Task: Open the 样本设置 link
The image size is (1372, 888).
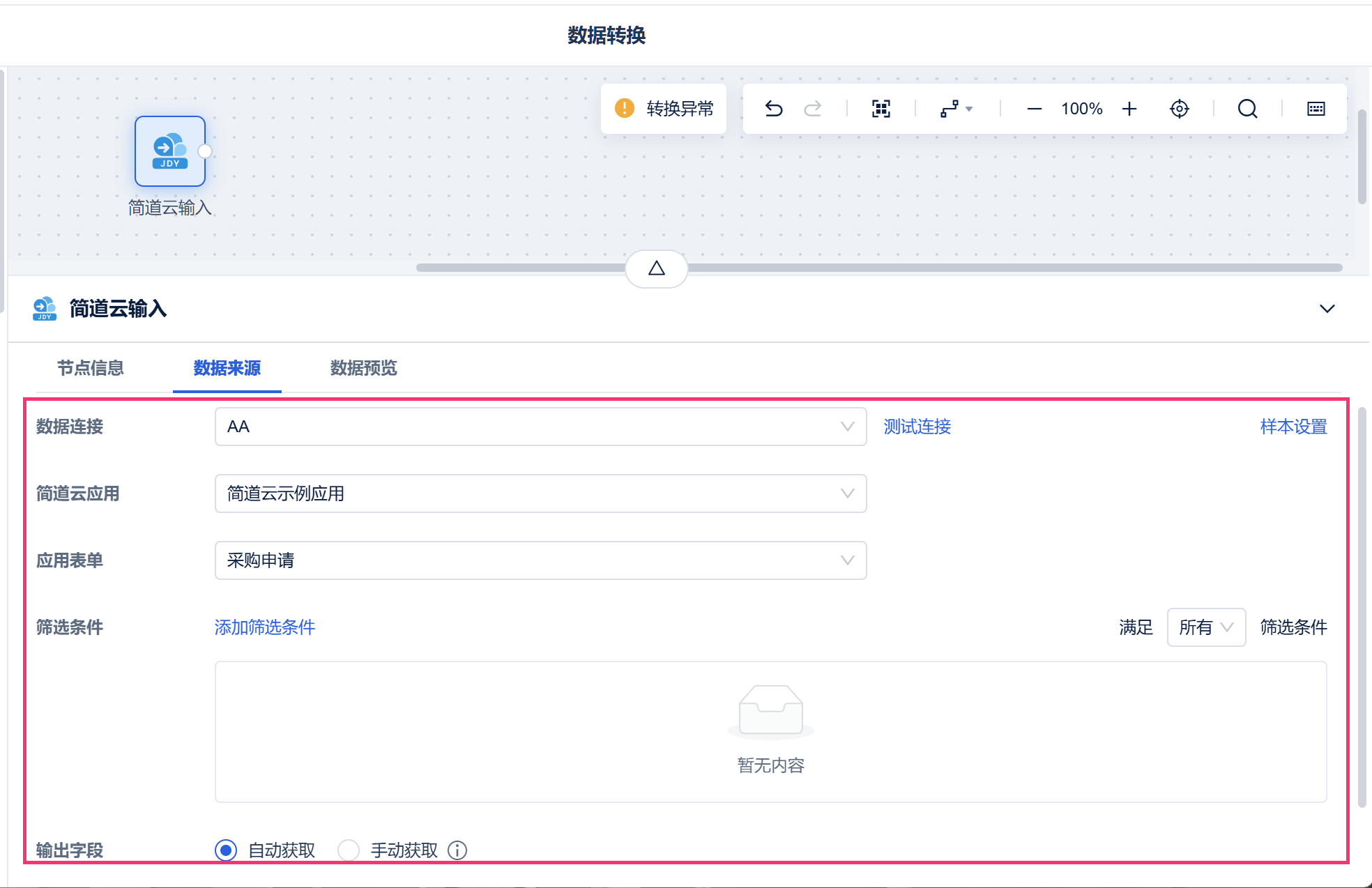Action: coord(1294,427)
